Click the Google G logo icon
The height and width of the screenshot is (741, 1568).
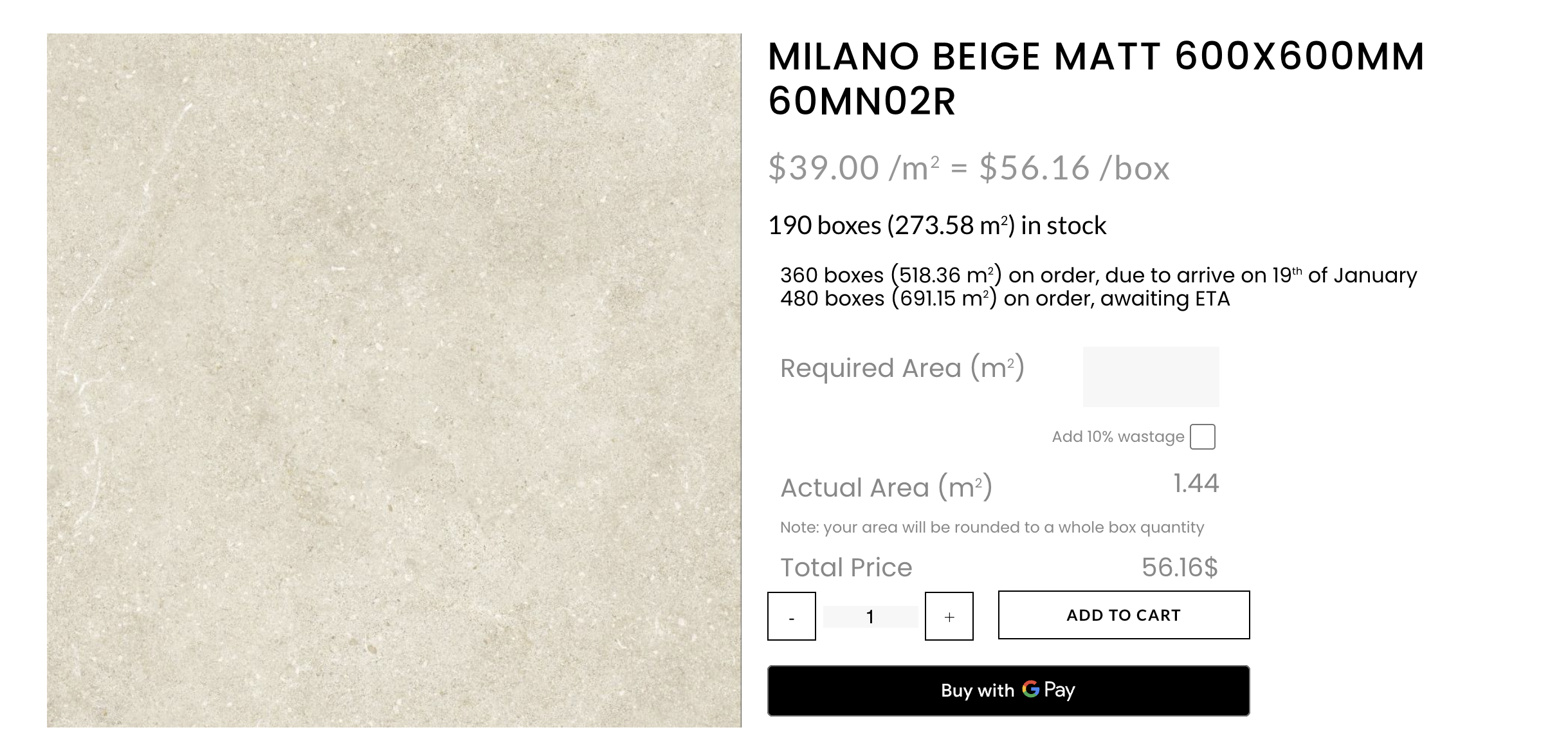(1030, 689)
